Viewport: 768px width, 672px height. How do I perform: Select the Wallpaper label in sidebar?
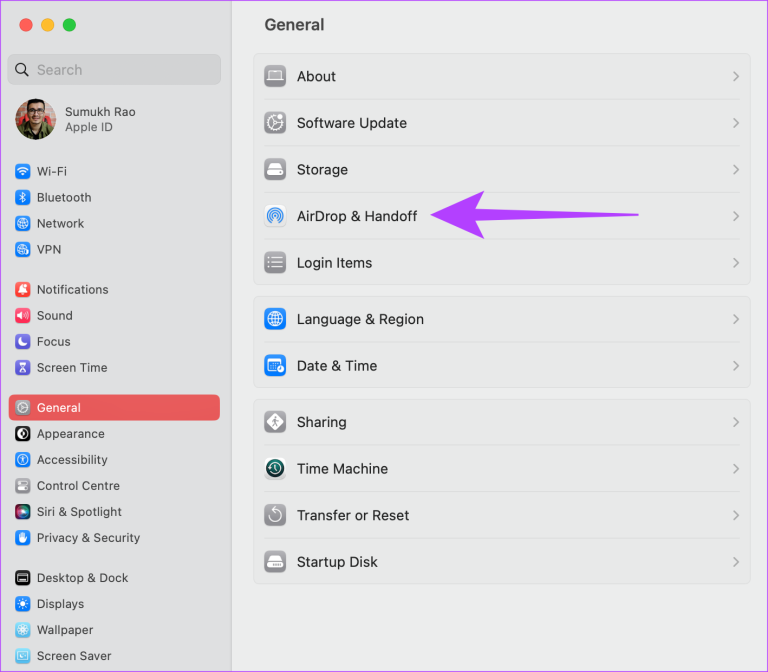[65, 629]
